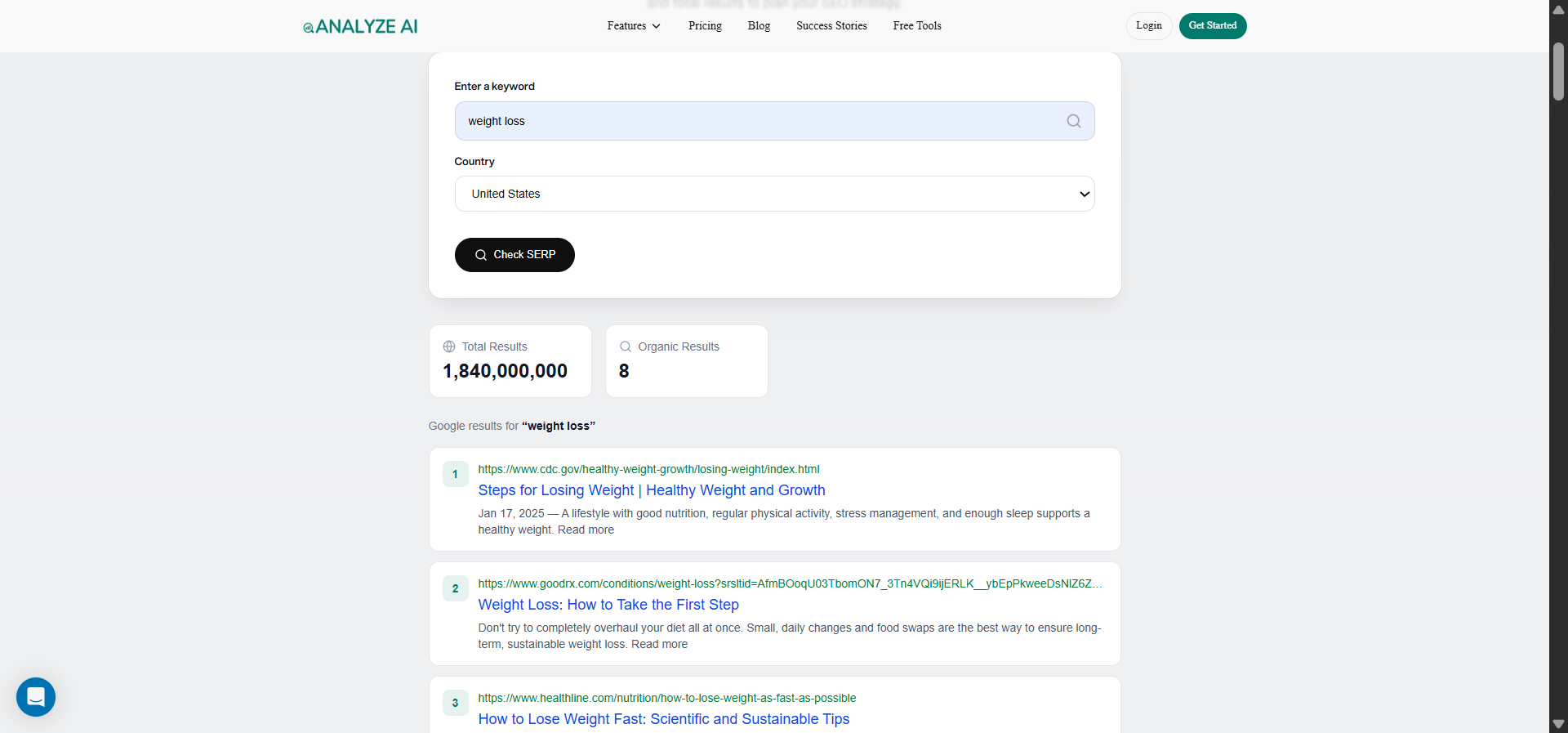The image size is (1568, 733).
Task: Click the GoodRx snippet about diet overhaul
Action: [x=790, y=636]
